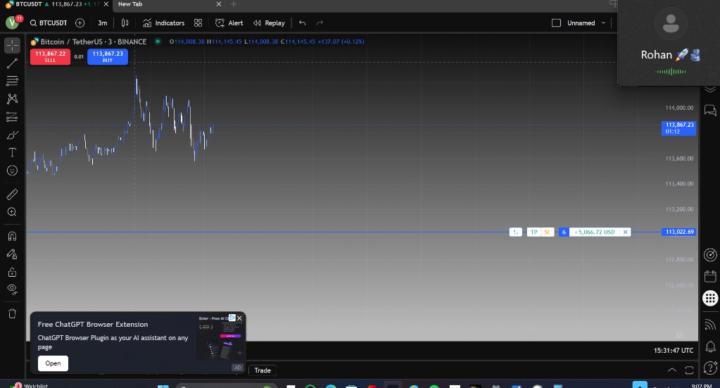
Task: Open the emoji and icons tool
Action: [x=12, y=171]
